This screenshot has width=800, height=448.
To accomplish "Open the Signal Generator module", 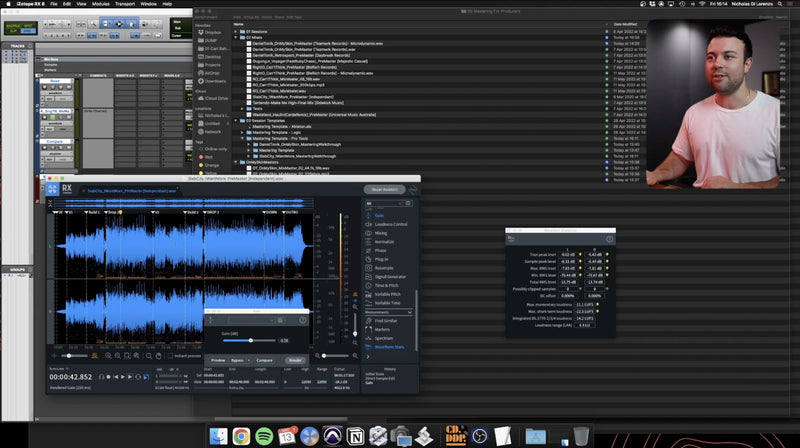I will tap(392, 276).
